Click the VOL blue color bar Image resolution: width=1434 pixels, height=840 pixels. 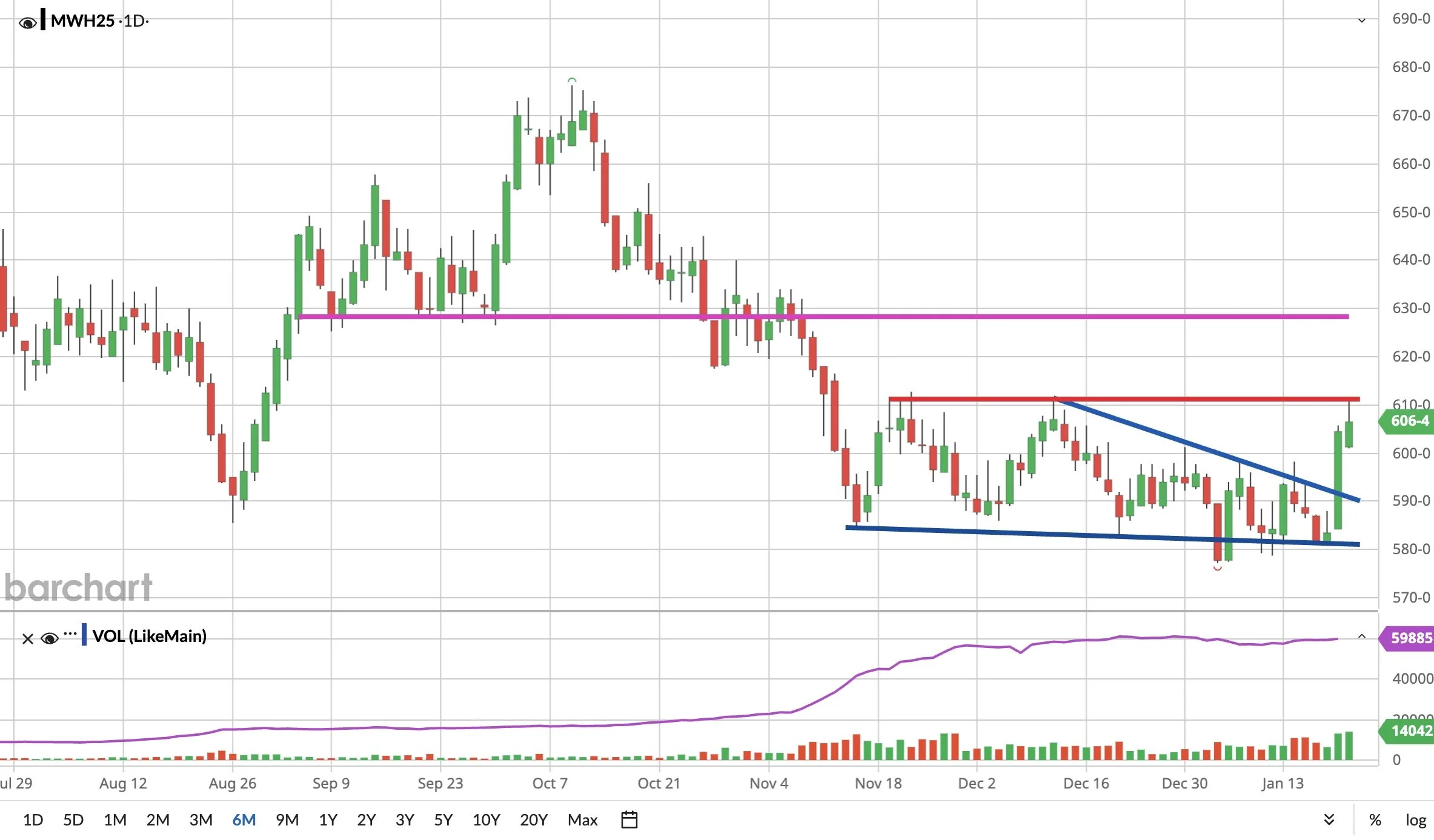[84, 635]
